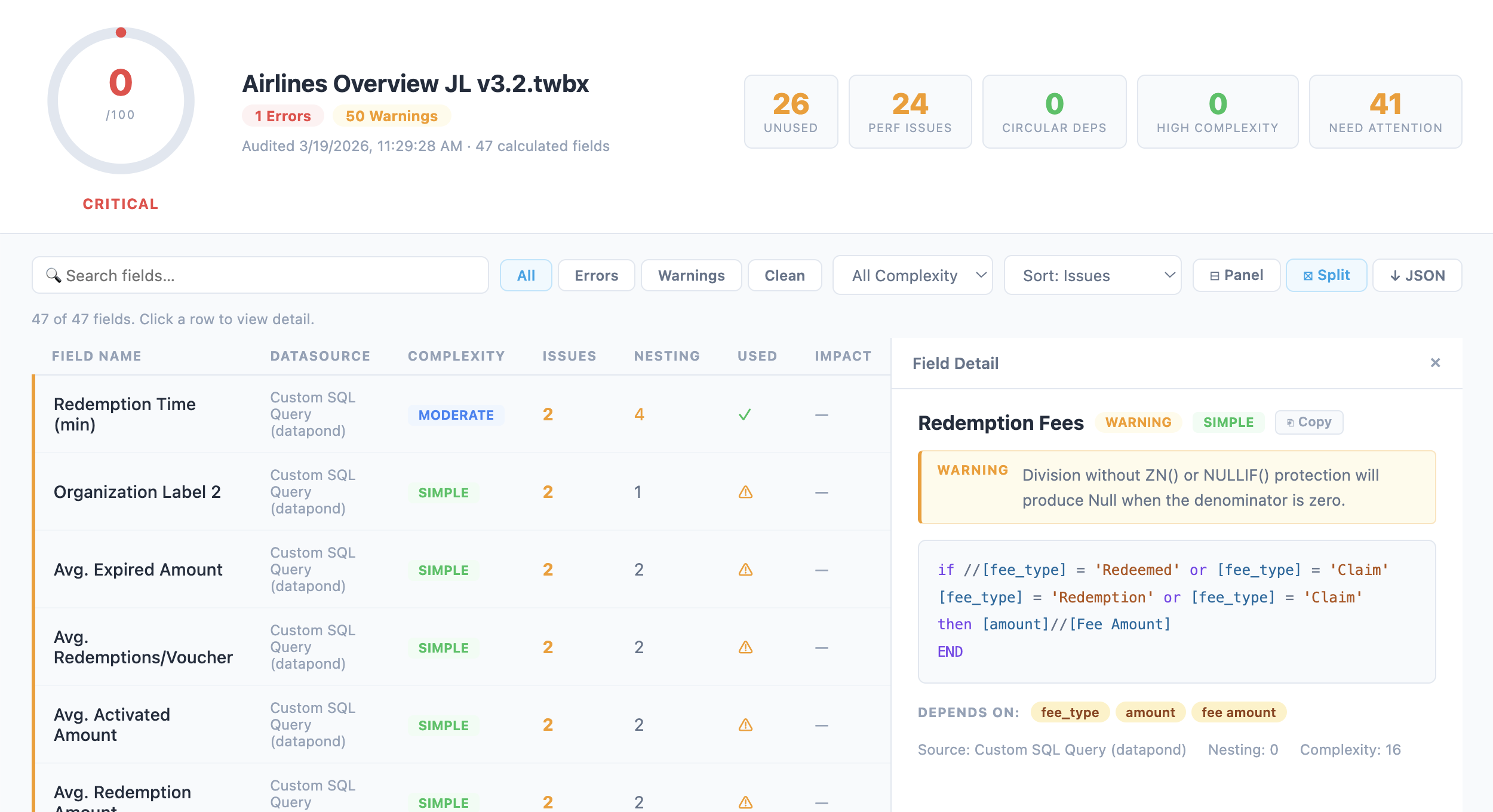Click the SIMPLE tag beside Redemption Fees
This screenshot has height=812, width=1493.
1228,422
